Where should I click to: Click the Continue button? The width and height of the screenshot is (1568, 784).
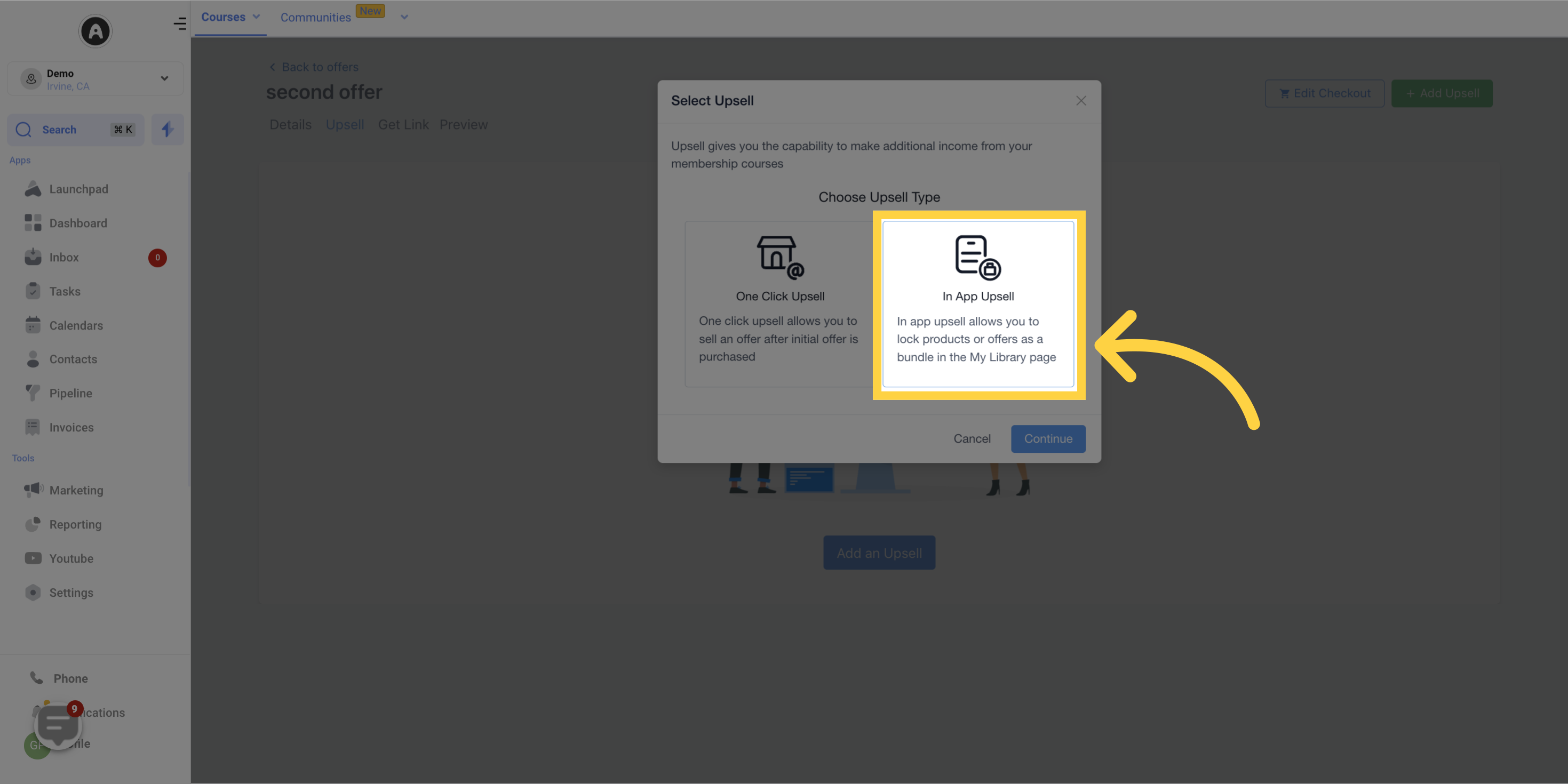coord(1048,438)
